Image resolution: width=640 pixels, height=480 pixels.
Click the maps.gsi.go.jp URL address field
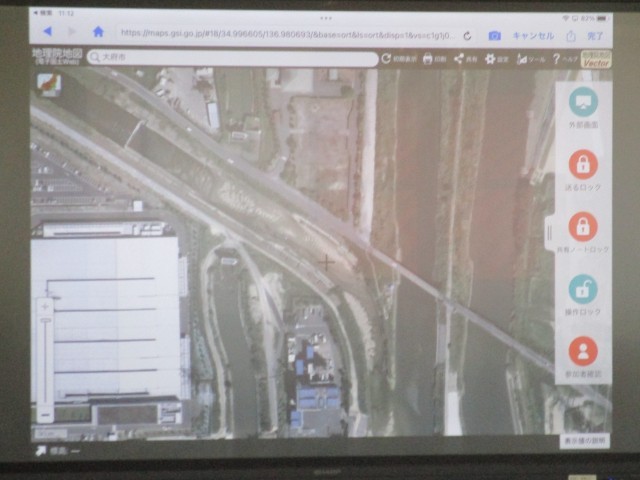(x=288, y=34)
